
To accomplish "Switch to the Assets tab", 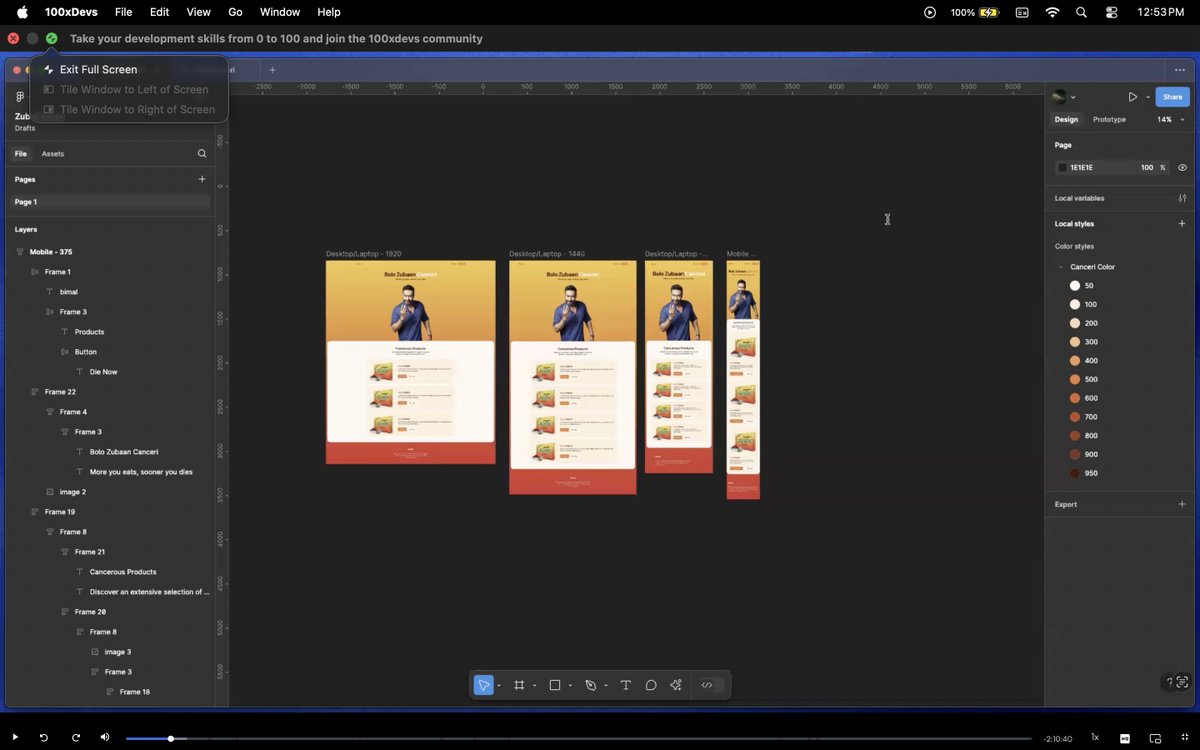I will [x=53, y=154].
